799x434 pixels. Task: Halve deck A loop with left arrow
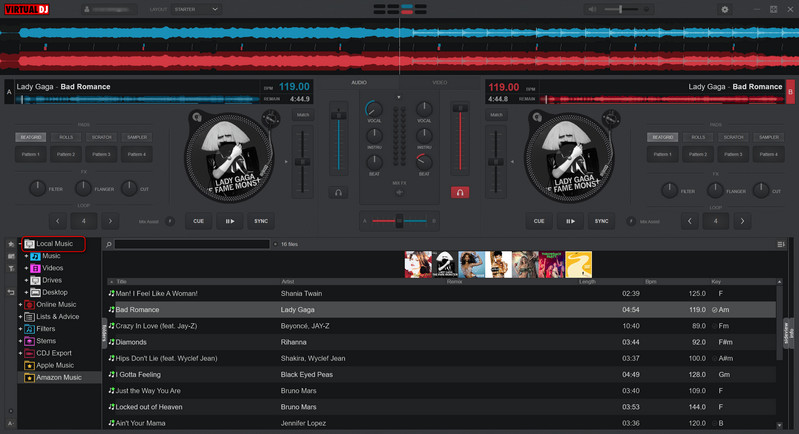pyautogui.click(x=58, y=221)
